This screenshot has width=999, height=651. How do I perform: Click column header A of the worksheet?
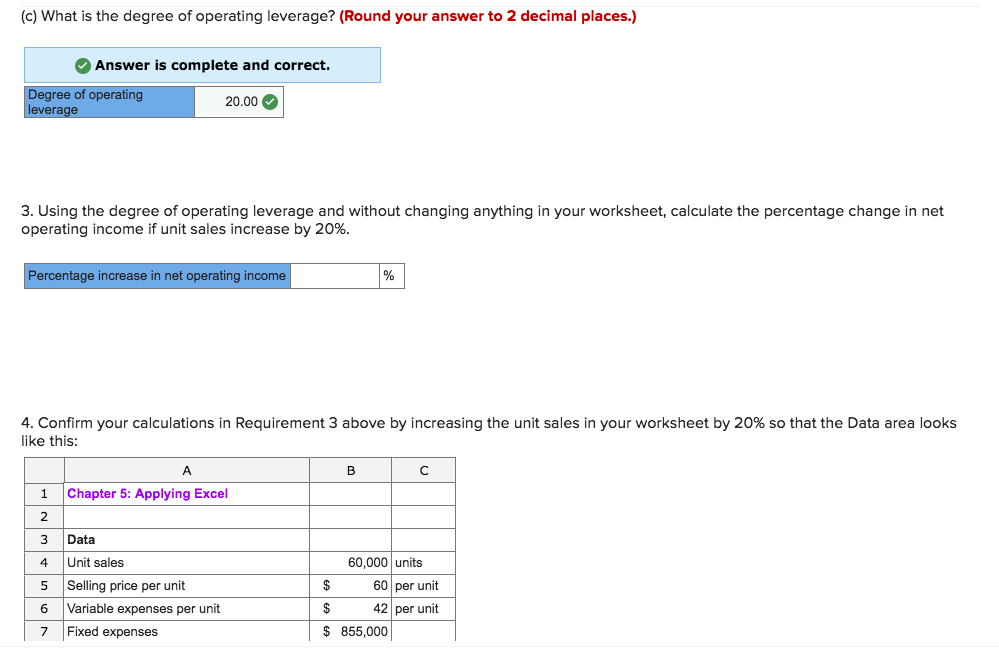click(x=186, y=469)
